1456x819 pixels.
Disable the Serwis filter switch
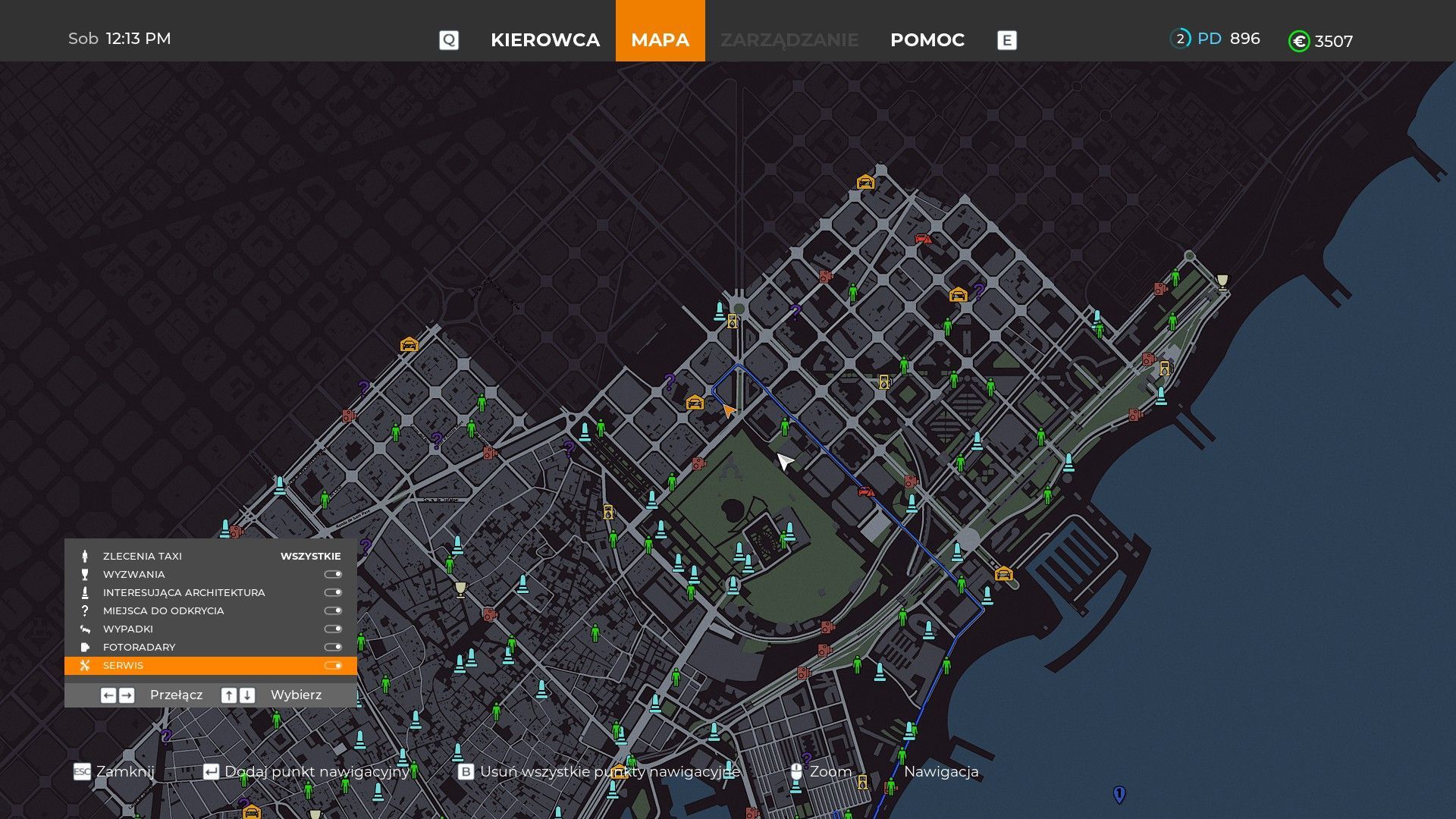click(x=333, y=666)
